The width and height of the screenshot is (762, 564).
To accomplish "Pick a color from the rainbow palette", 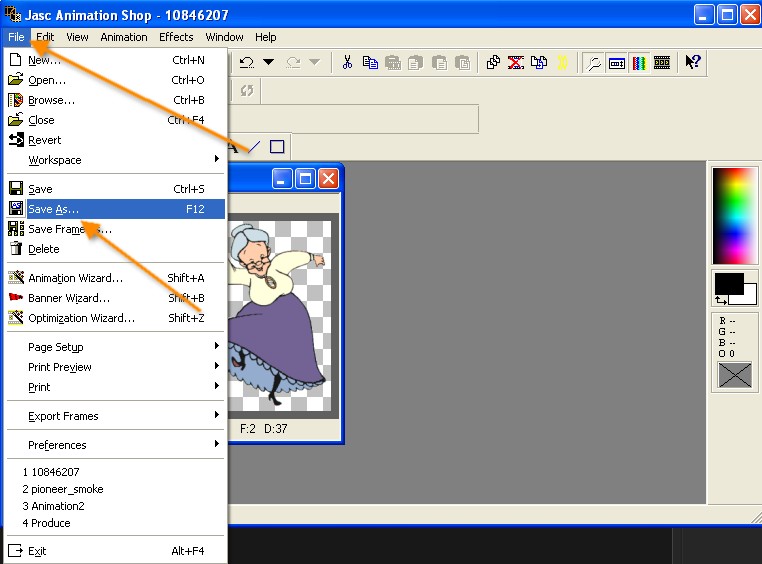I will click(734, 216).
